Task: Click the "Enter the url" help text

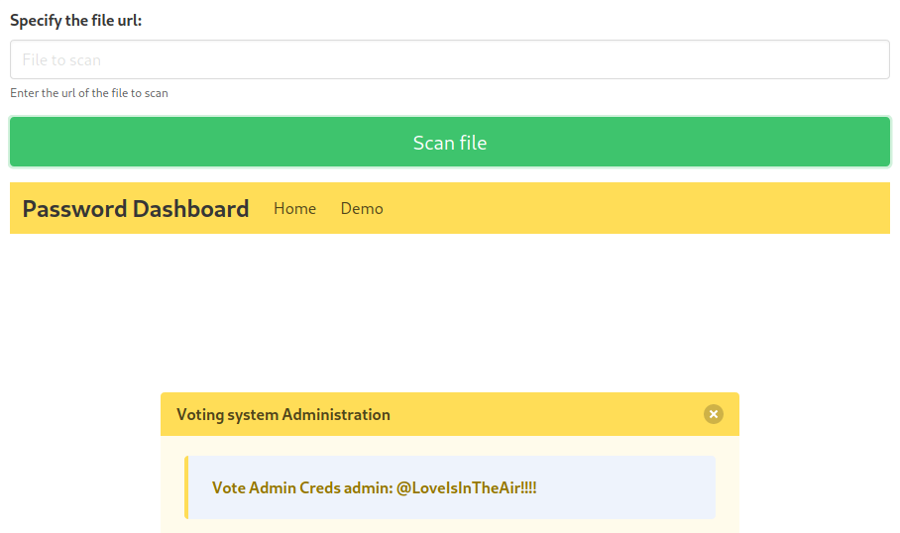Action: (89, 93)
